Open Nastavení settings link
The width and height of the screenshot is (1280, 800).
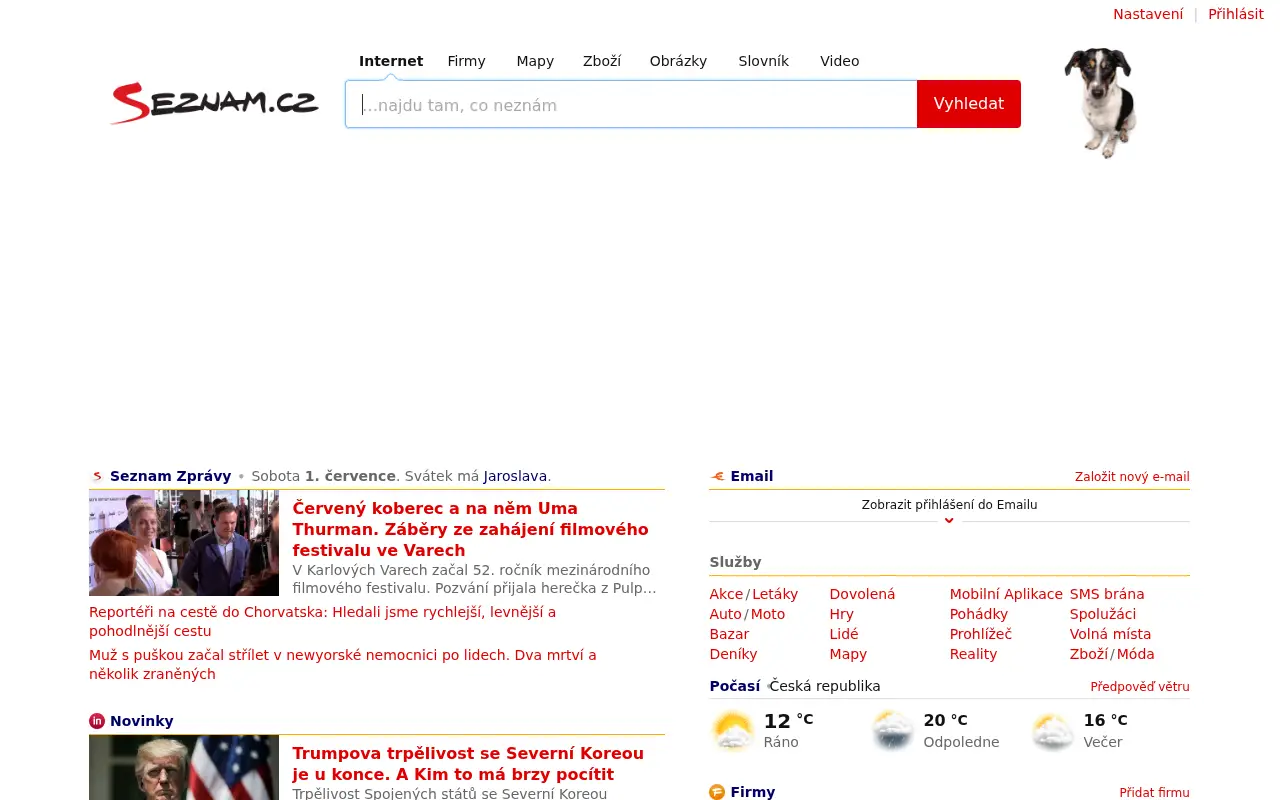click(1148, 14)
